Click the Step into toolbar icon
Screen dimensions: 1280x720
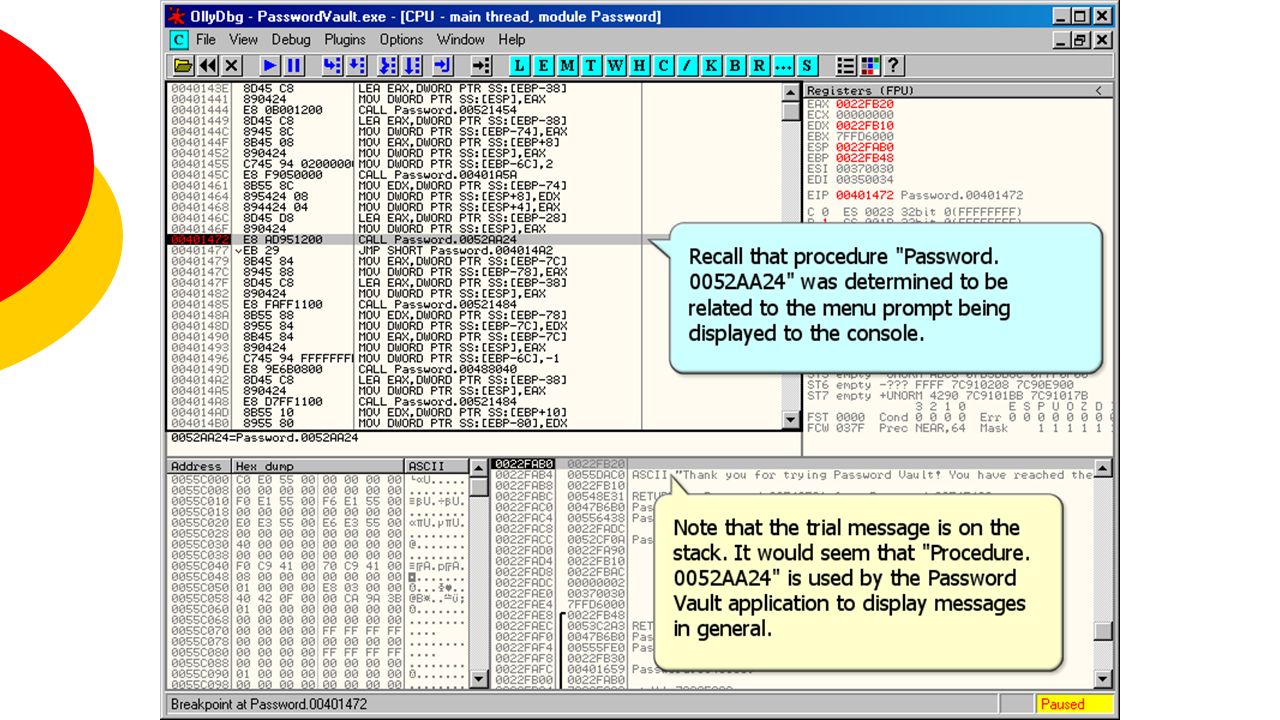[332, 66]
